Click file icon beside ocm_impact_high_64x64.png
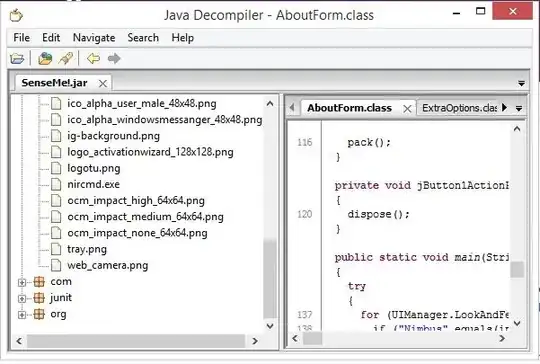Screen dimensions: 540x364 [56, 200]
